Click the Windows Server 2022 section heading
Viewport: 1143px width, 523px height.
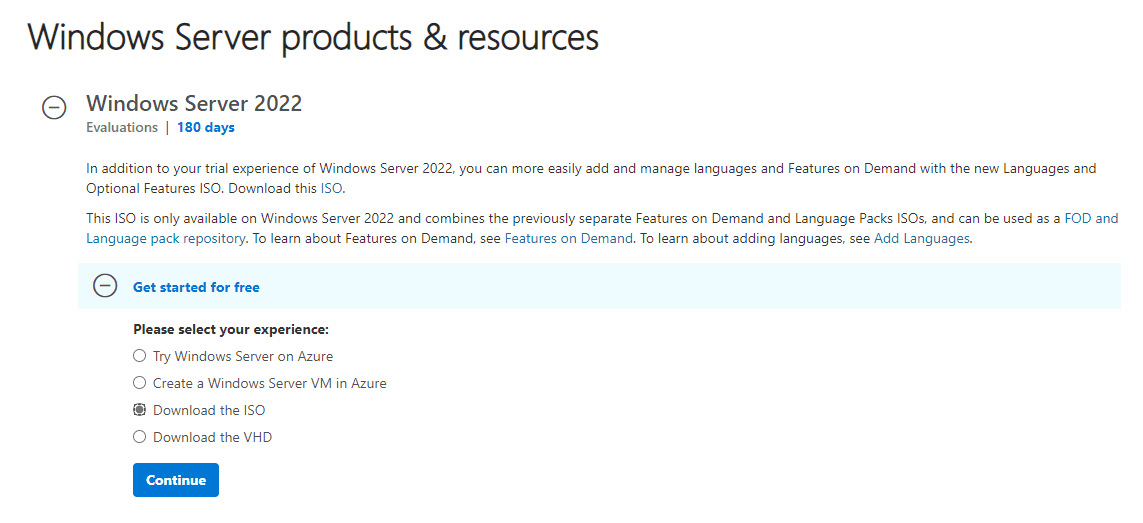[194, 103]
